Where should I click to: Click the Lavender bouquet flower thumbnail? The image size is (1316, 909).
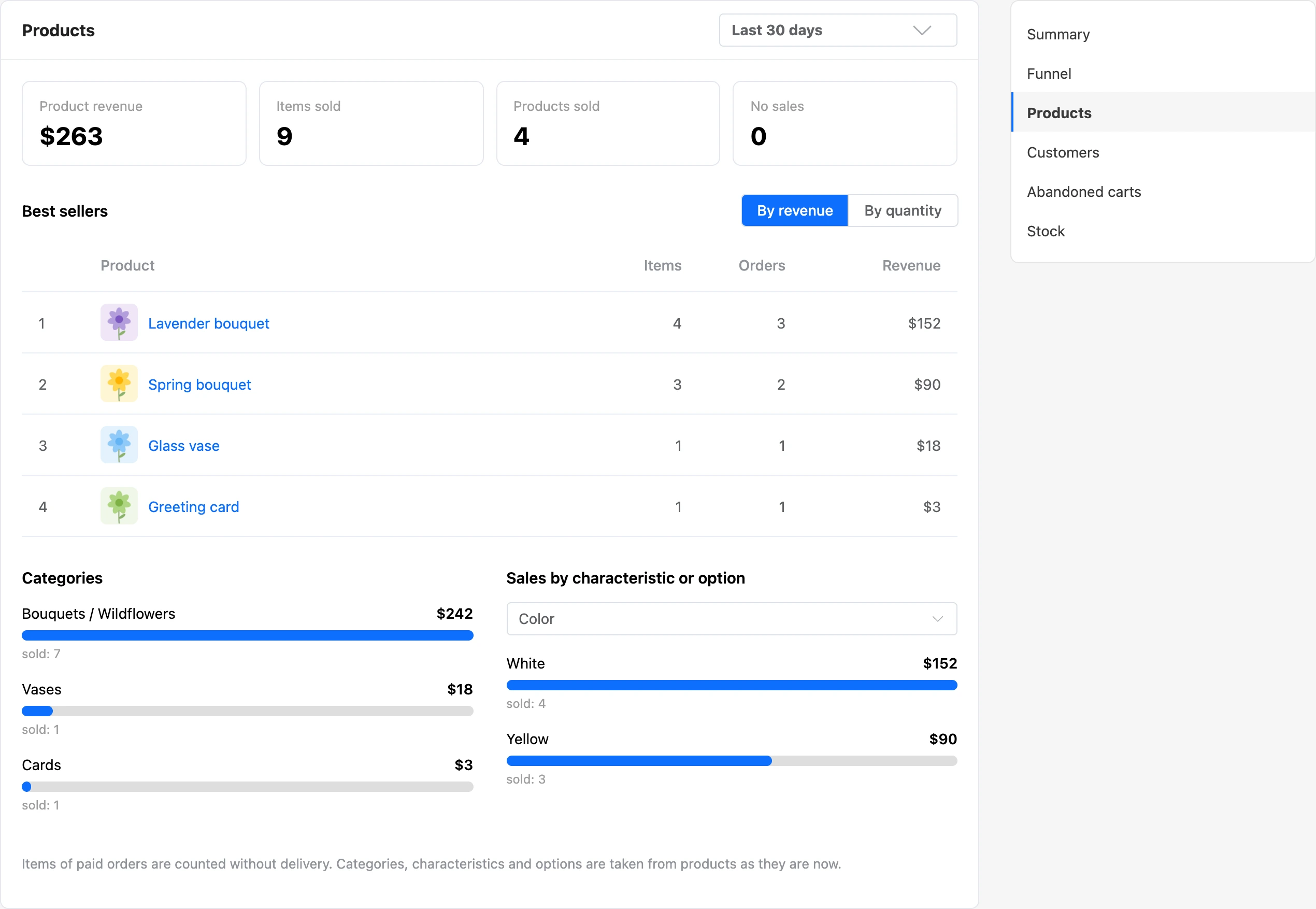pos(119,322)
